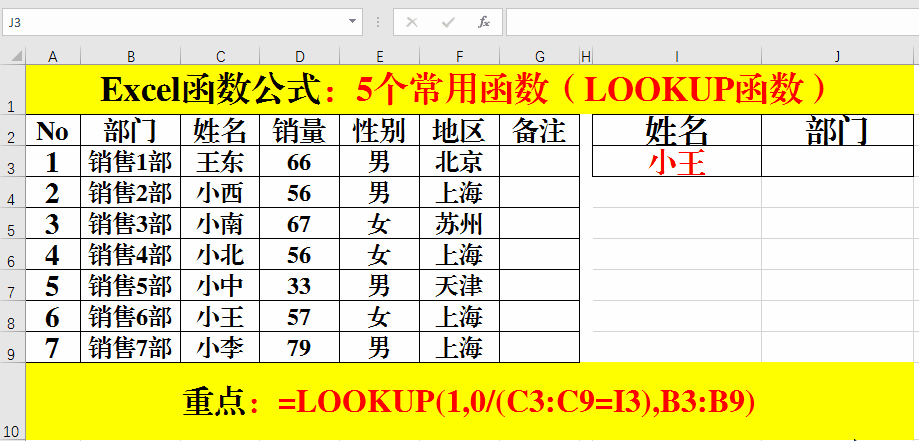Click cell 销售7部

coord(130,348)
